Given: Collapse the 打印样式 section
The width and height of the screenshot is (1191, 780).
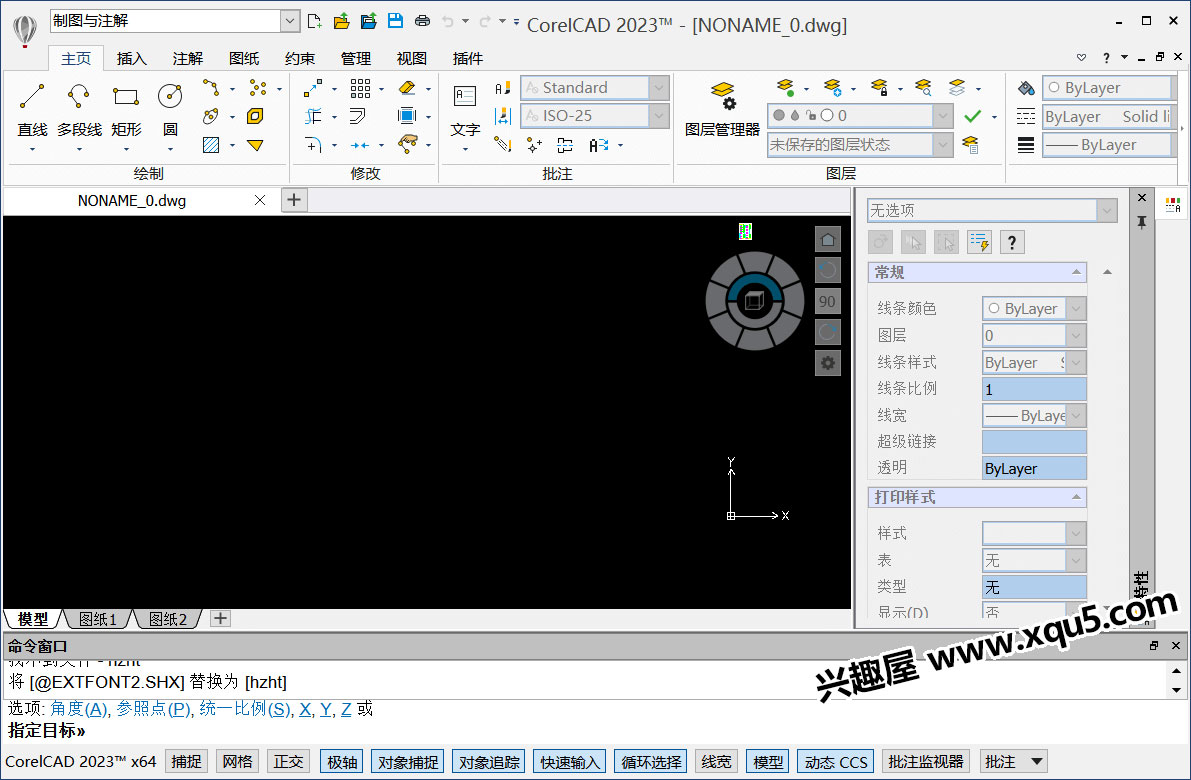Looking at the screenshot, I should [1076, 497].
